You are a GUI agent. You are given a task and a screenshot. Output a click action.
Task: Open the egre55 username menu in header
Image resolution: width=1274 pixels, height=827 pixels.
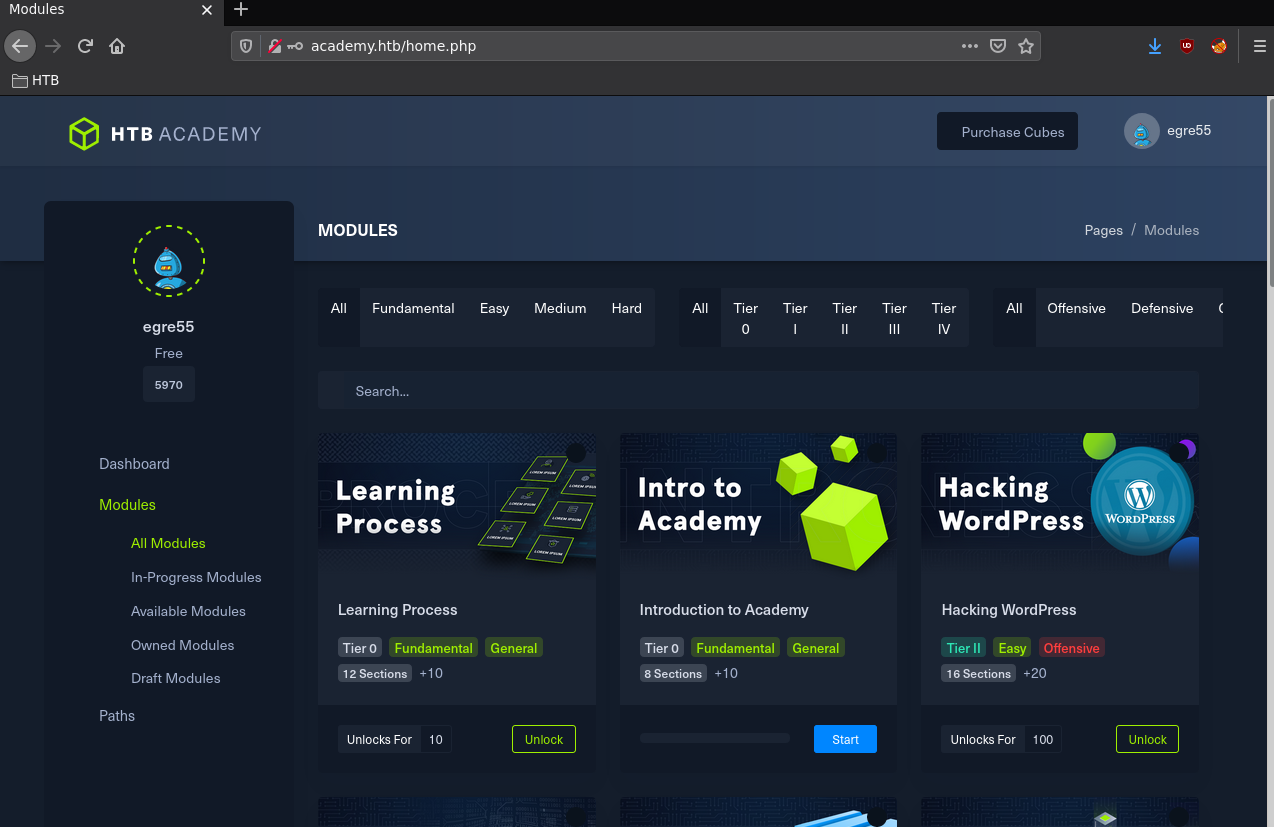click(1189, 131)
